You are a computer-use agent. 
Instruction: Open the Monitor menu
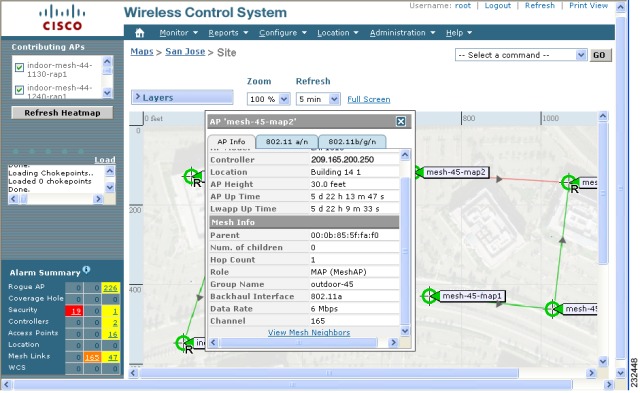tap(178, 33)
